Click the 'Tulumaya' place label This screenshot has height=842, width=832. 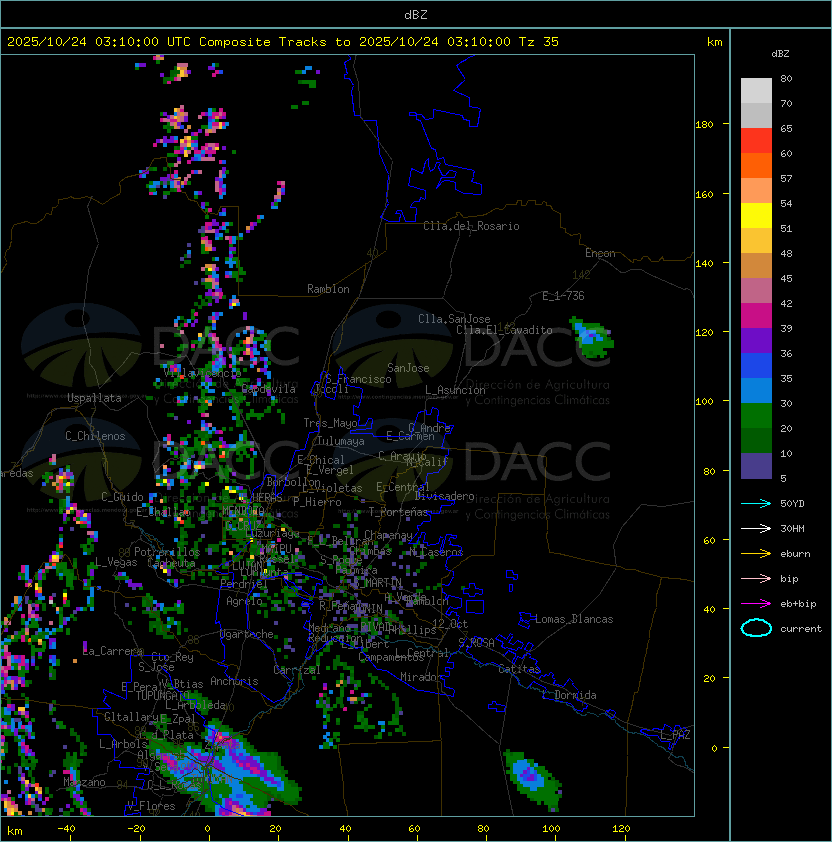click(x=341, y=441)
